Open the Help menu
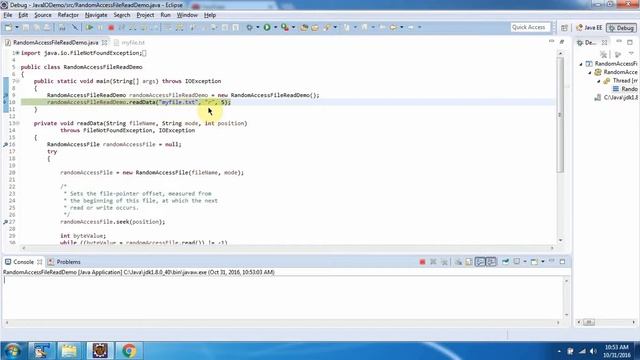640x360 pixels. (x=210, y=15)
